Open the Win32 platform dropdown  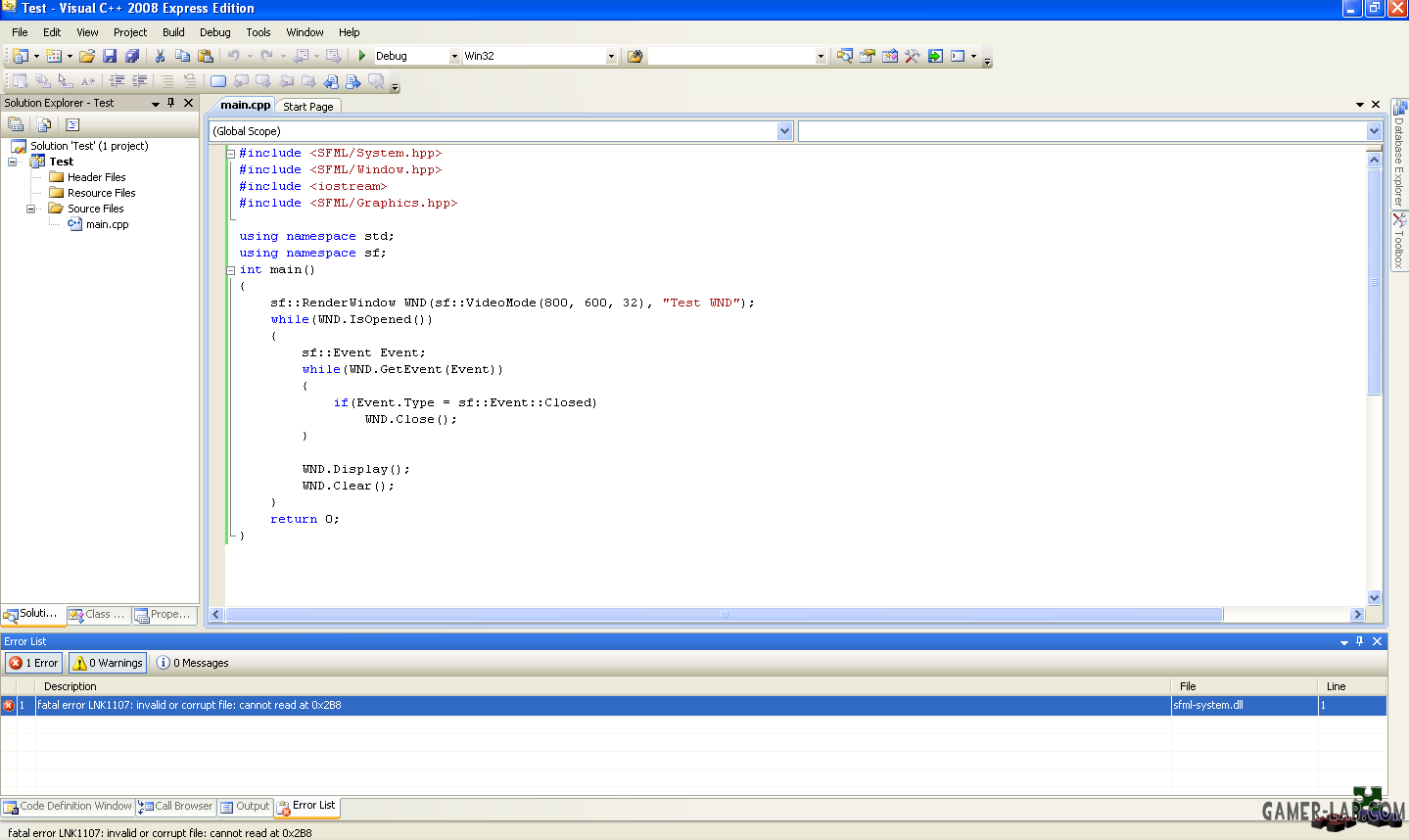click(611, 56)
